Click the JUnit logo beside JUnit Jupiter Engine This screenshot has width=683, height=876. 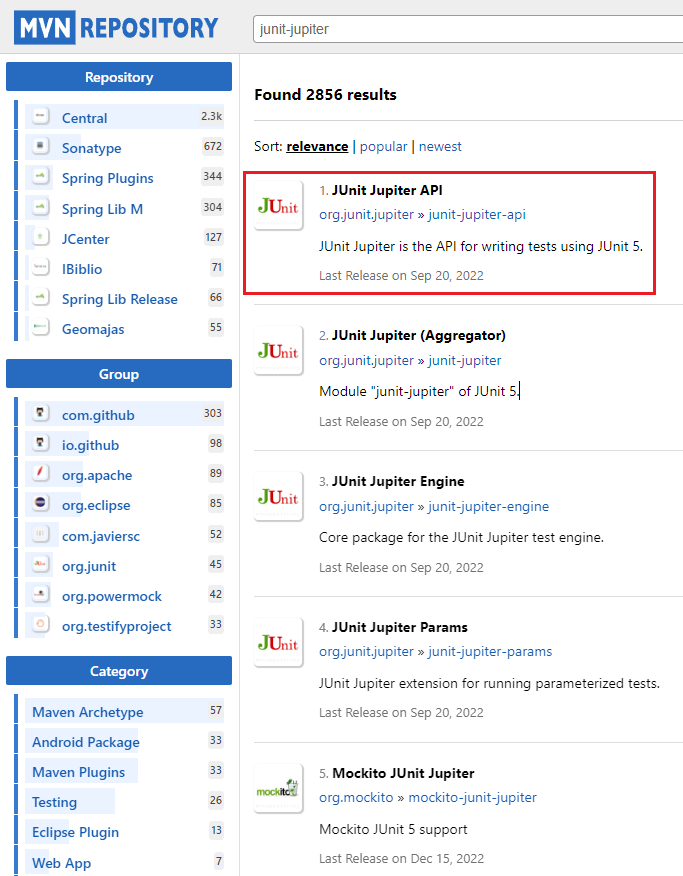pyautogui.click(x=278, y=497)
